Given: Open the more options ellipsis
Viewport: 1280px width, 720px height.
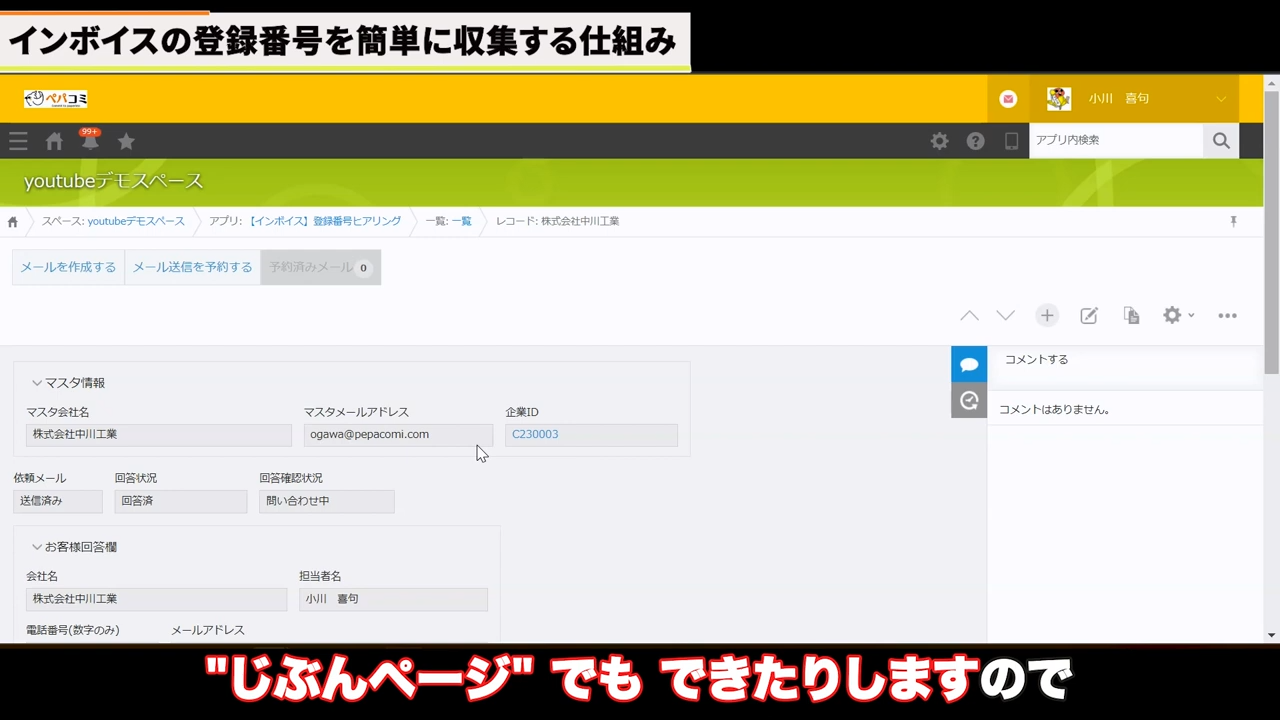Looking at the screenshot, I should [x=1227, y=315].
